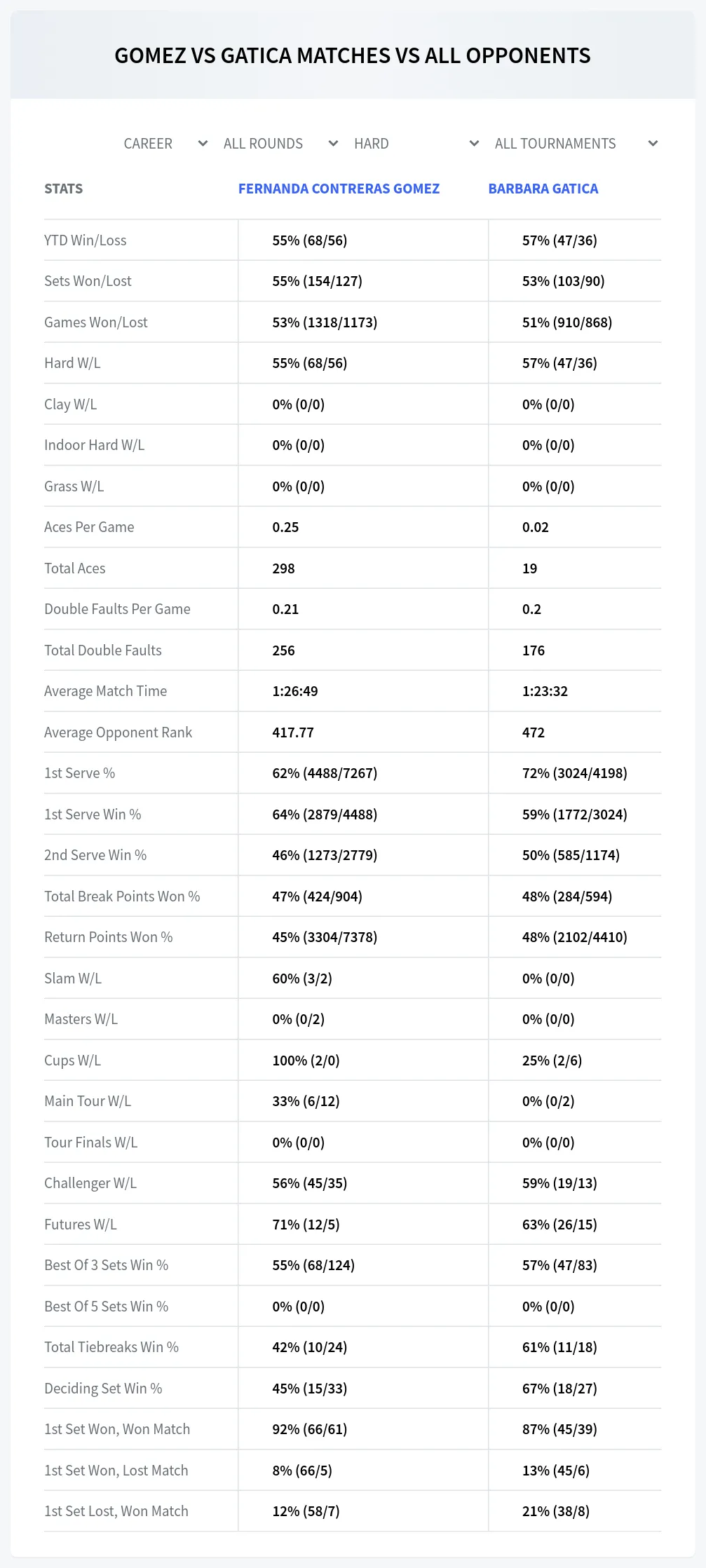This screenshot has width=706, height=1568.
Task: Click the Deciding Set Win % label
Action: [x=103, y=1389]
